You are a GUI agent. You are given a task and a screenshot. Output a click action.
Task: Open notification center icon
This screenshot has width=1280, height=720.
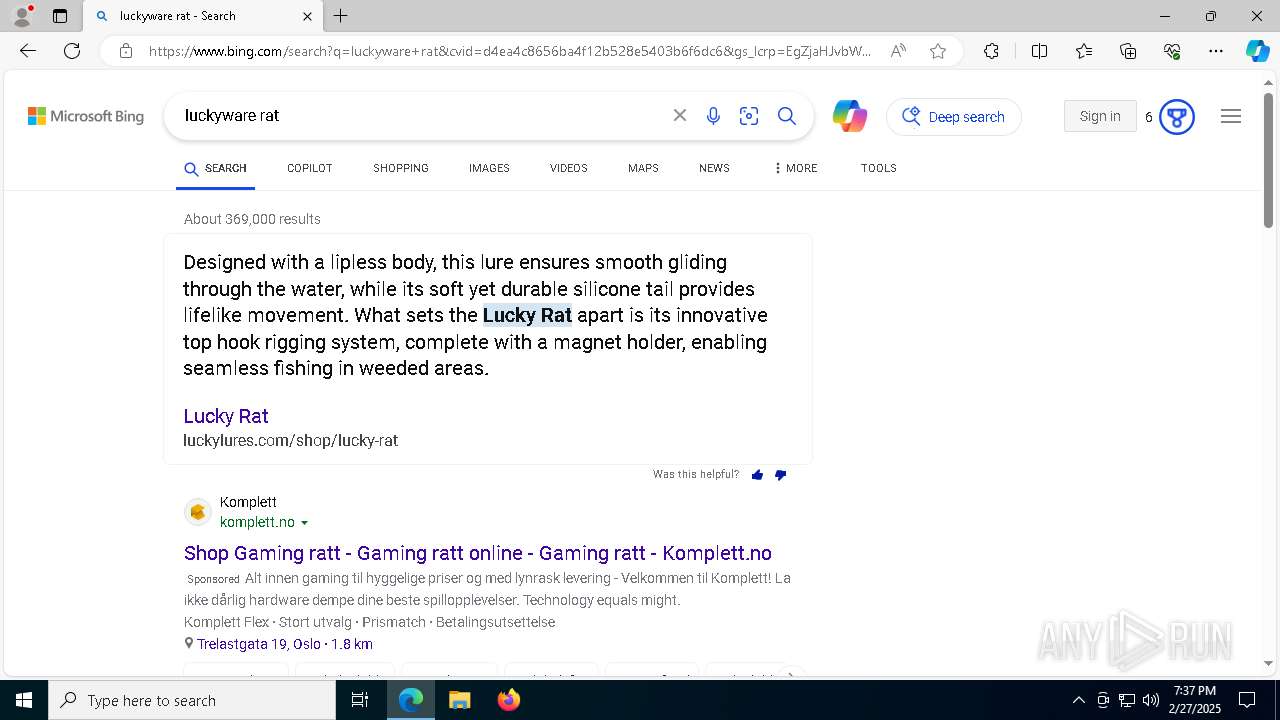point(1247,700)
